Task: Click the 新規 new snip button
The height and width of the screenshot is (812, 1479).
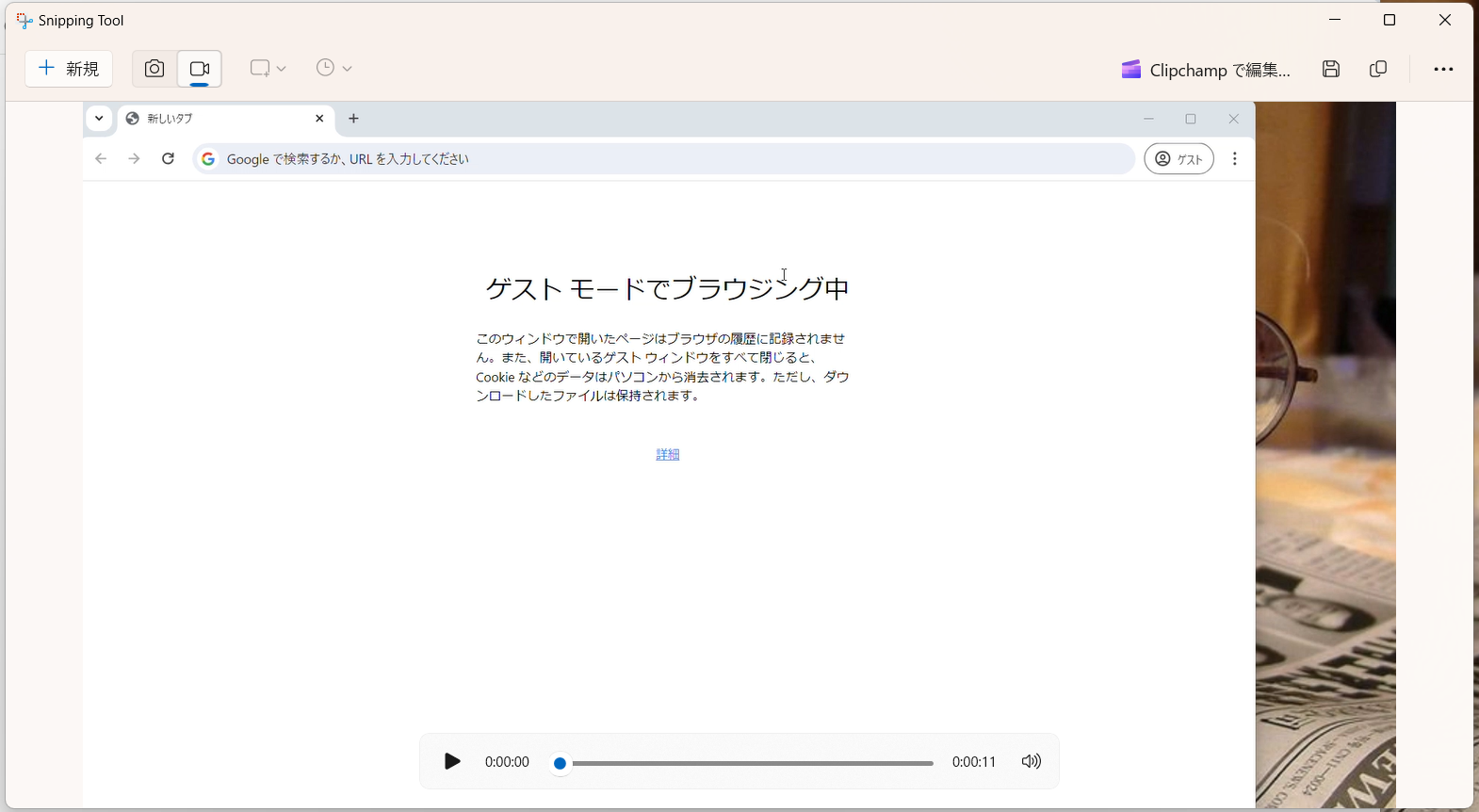Action: 69,69
